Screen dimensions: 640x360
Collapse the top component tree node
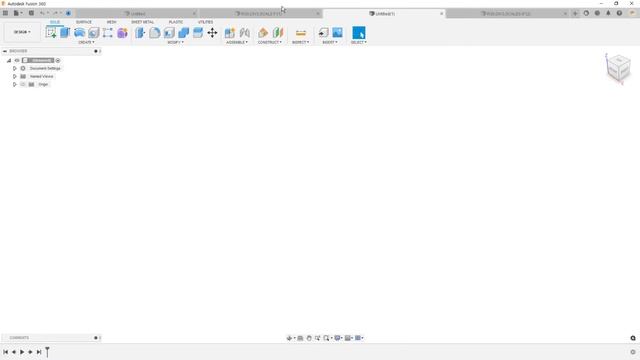9,60
